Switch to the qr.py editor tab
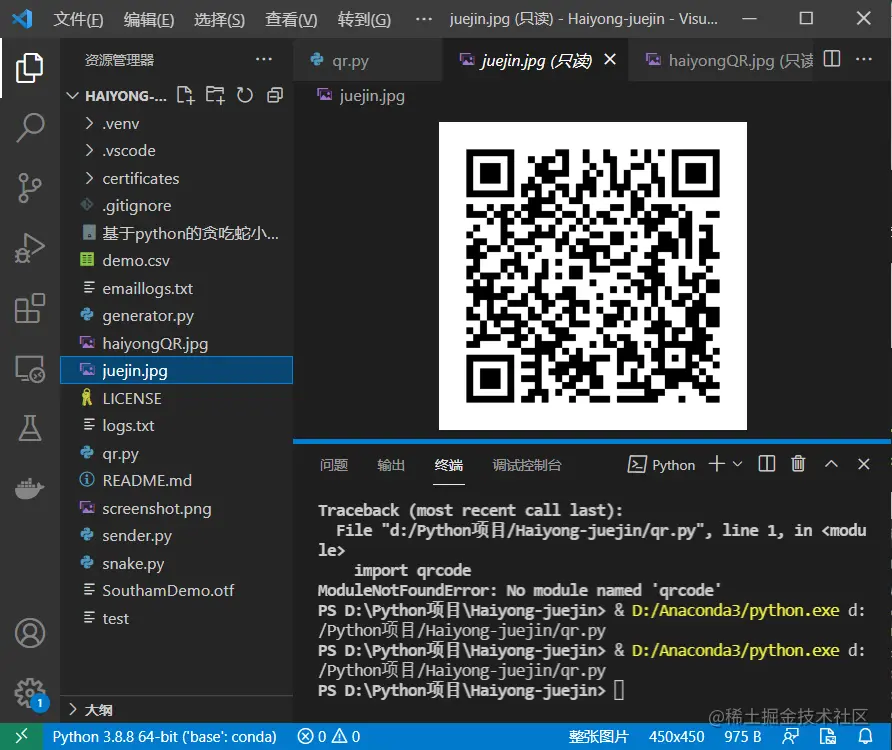 click(367, 60)
